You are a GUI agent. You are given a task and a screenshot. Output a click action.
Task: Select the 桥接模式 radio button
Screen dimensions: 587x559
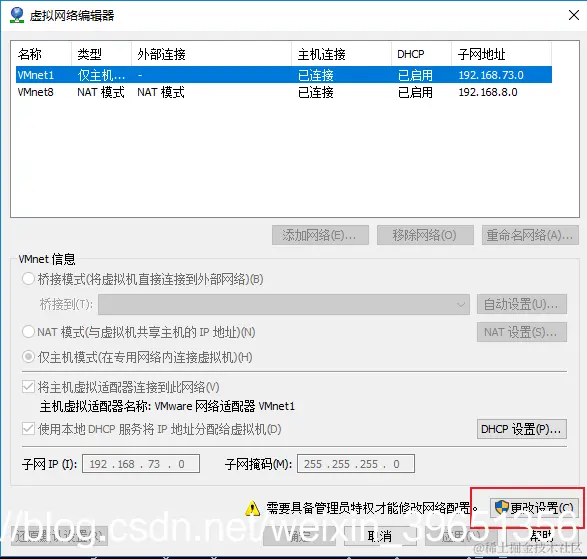coord(28,279)
